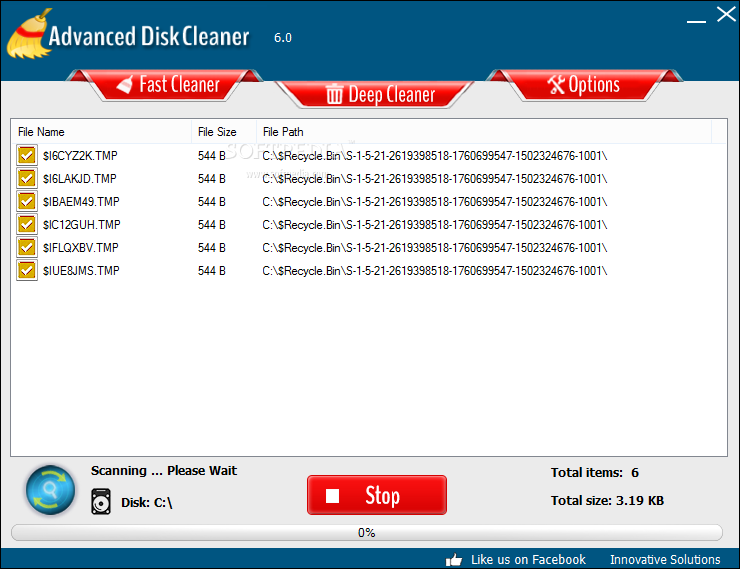Select the $I6CYZ2K.TMP file name
This screenshot has width=740, height=569.
(x=80, y=156)
